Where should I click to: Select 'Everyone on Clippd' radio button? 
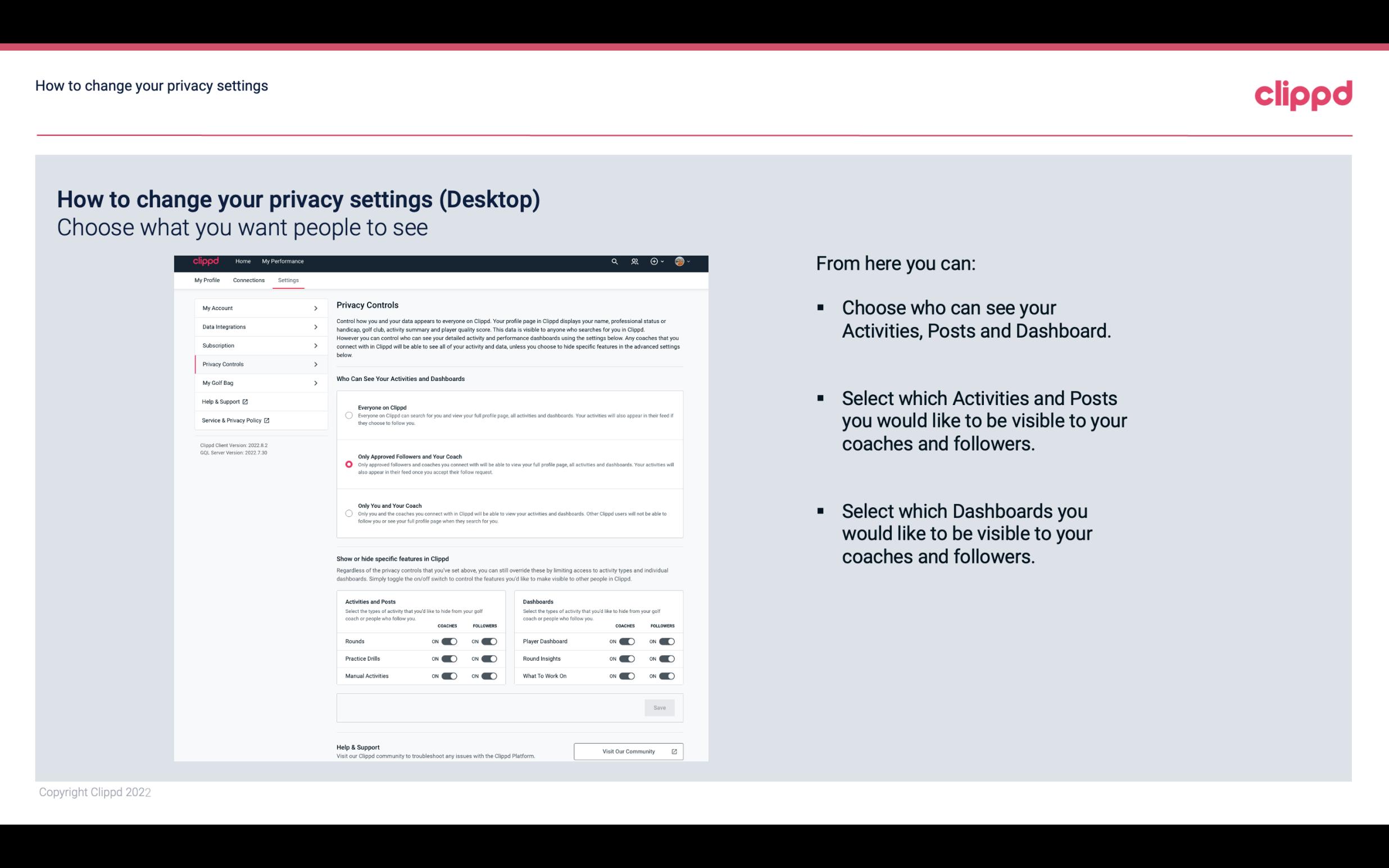click(x=348, y=414)
